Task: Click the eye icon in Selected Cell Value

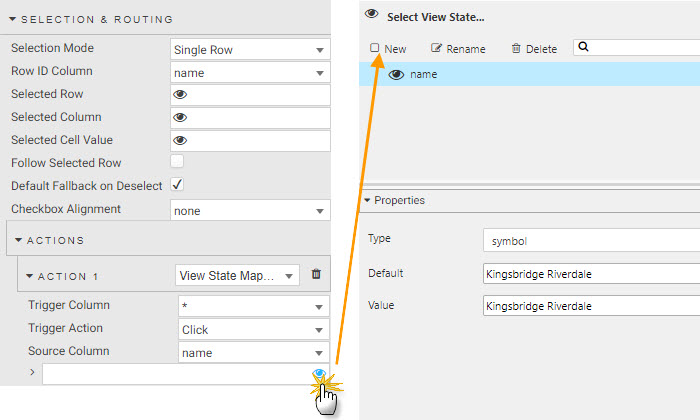Action: pyautogui.click(x=181, y=141)
